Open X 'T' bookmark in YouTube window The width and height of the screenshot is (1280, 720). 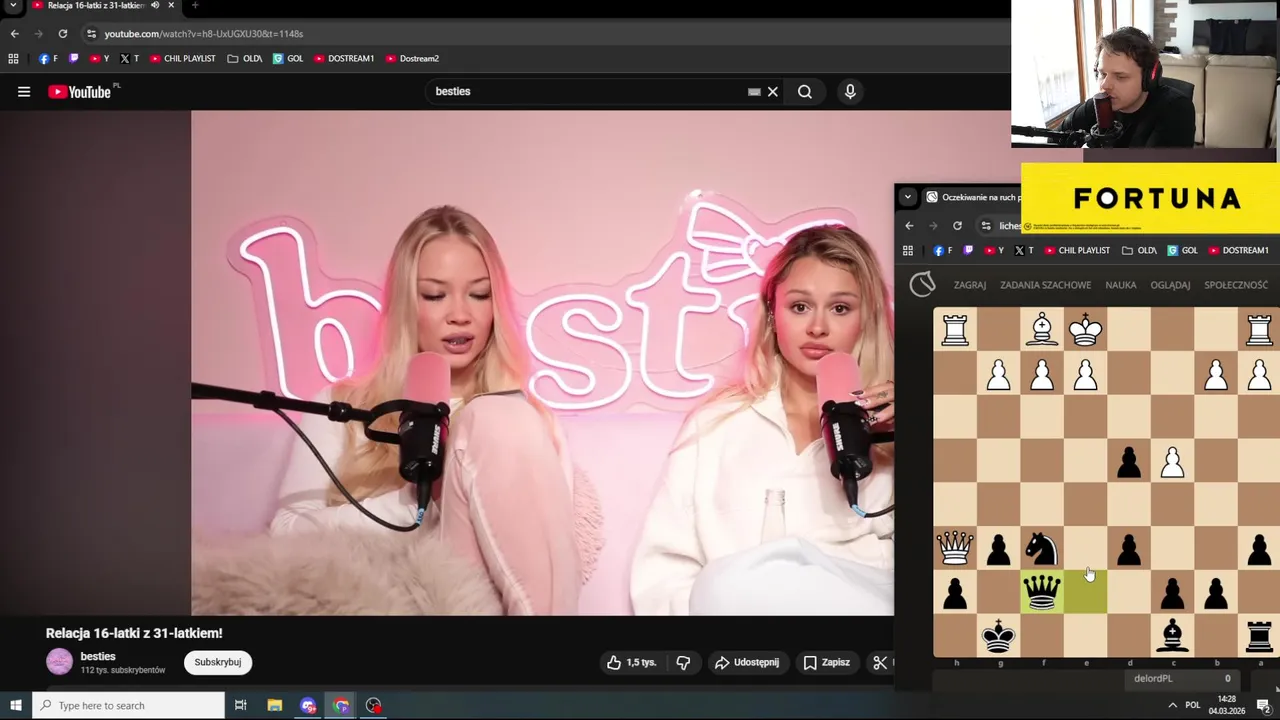pos(129,59)
